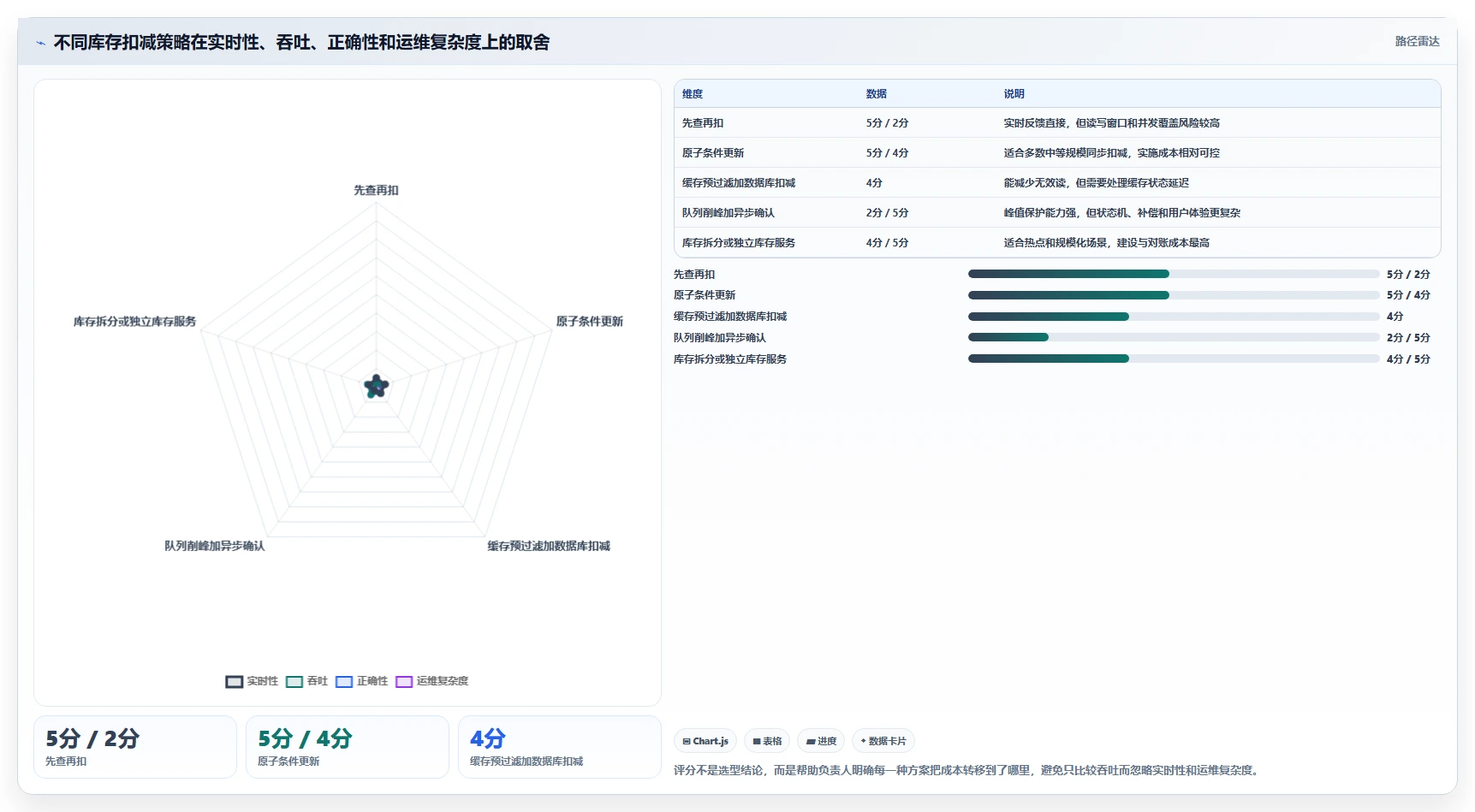
Task: Click the 数据卡片 tag chip
Action: tap(883, 741)
